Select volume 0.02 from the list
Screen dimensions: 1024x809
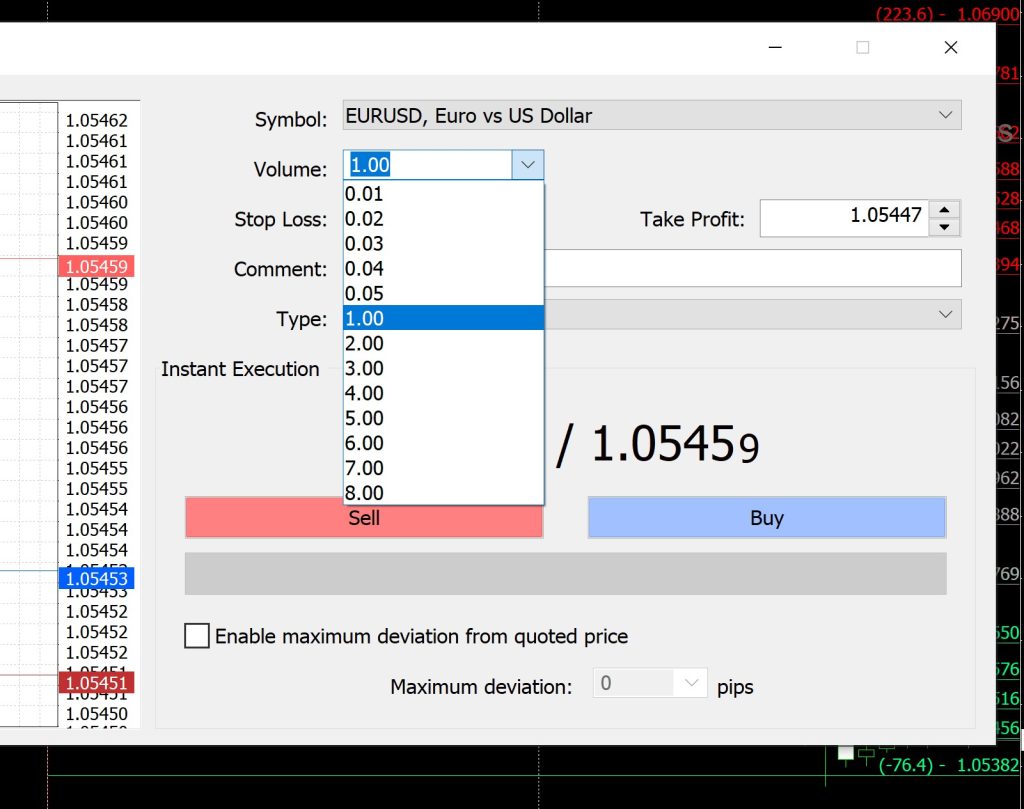tap(443, 219)
